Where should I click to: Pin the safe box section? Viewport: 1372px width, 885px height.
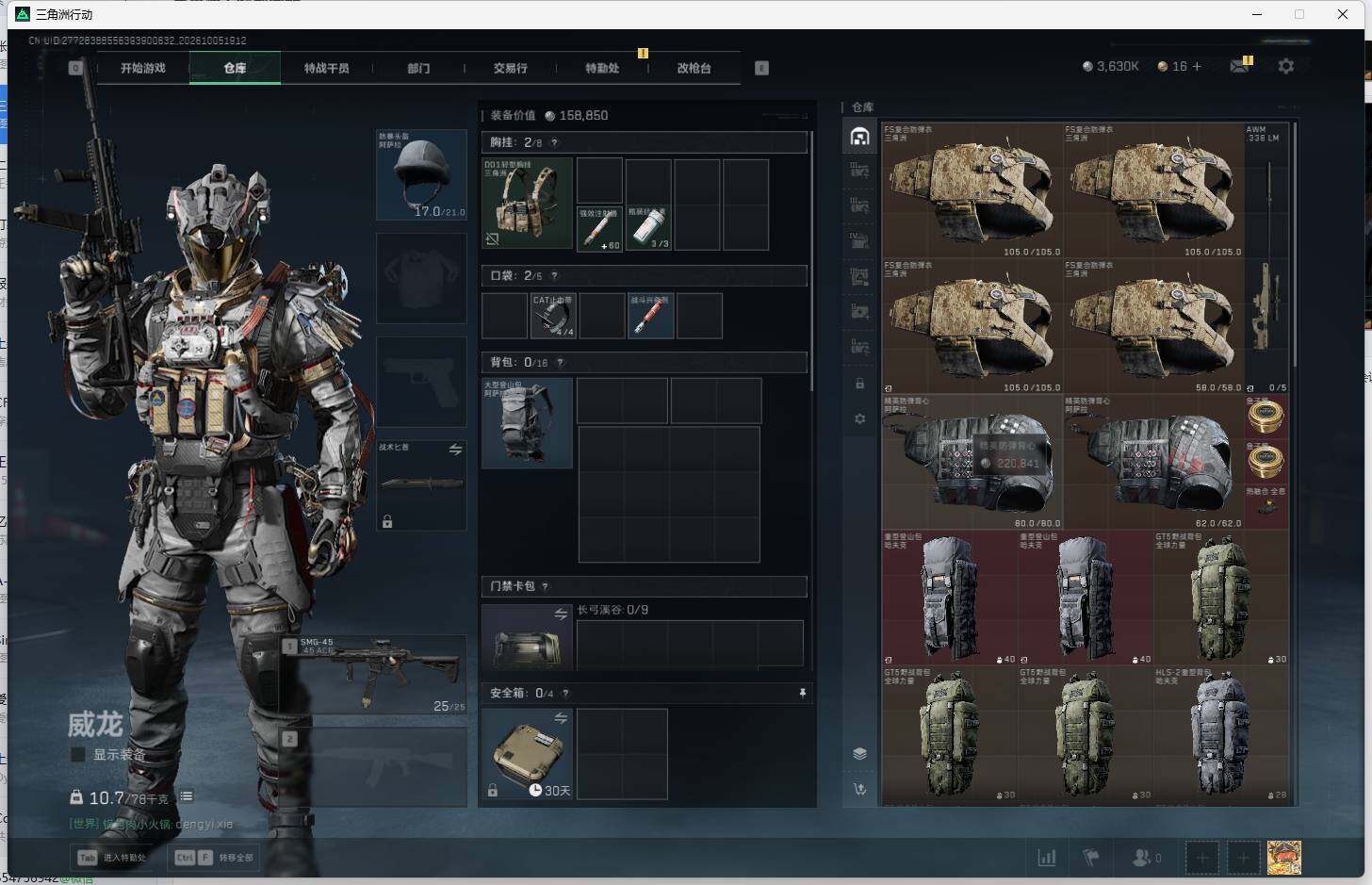tap(802, 693)
